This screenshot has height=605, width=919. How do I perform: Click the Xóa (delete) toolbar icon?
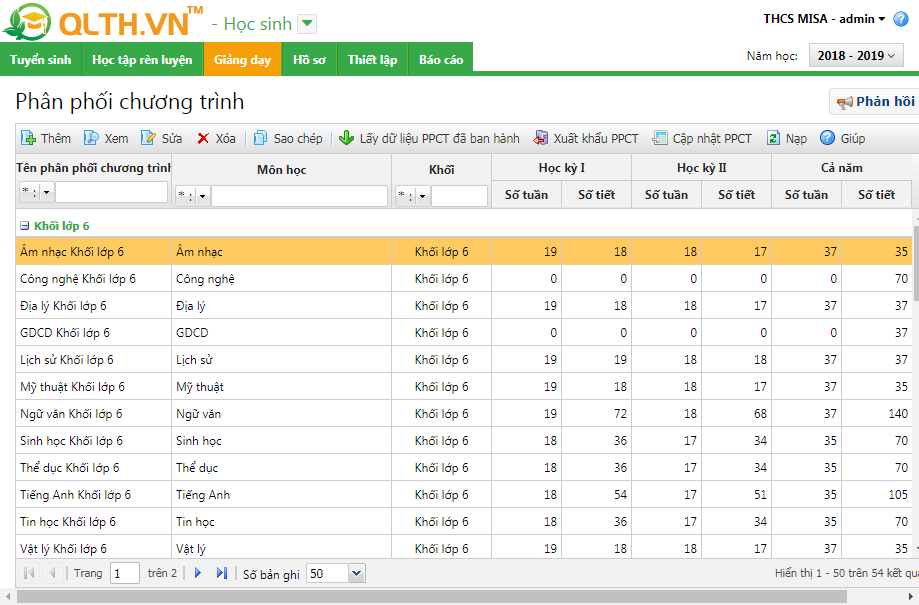[x=203, y=138]
